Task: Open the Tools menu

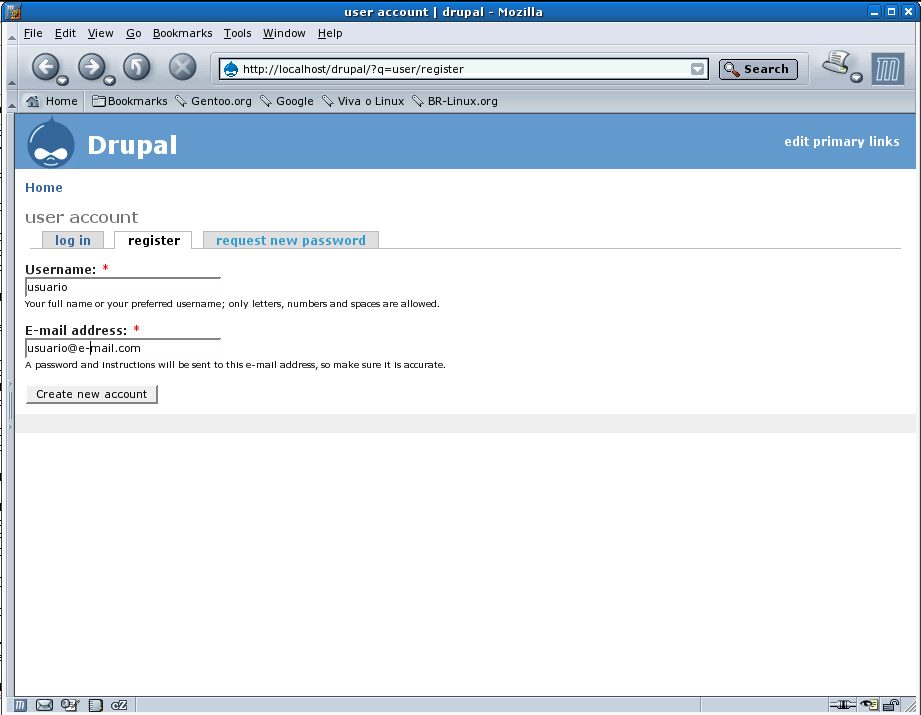Action: [x=237, y=33]
